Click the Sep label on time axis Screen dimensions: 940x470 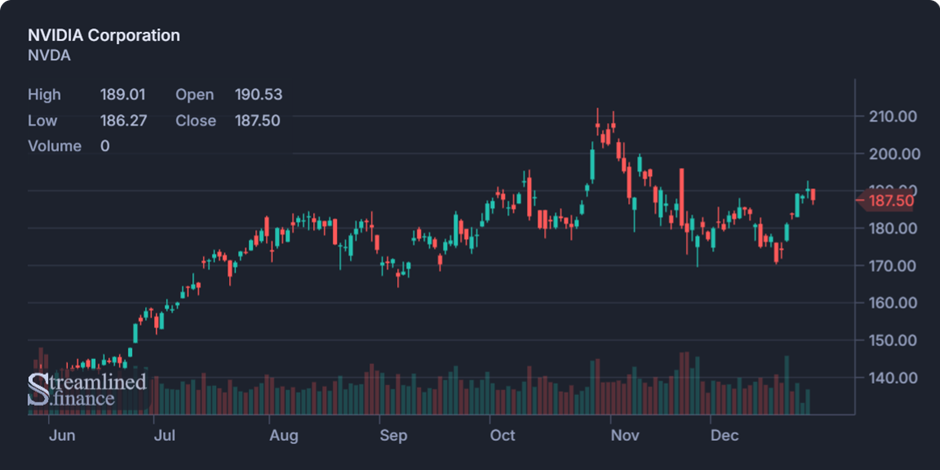(x=393, y=436)
